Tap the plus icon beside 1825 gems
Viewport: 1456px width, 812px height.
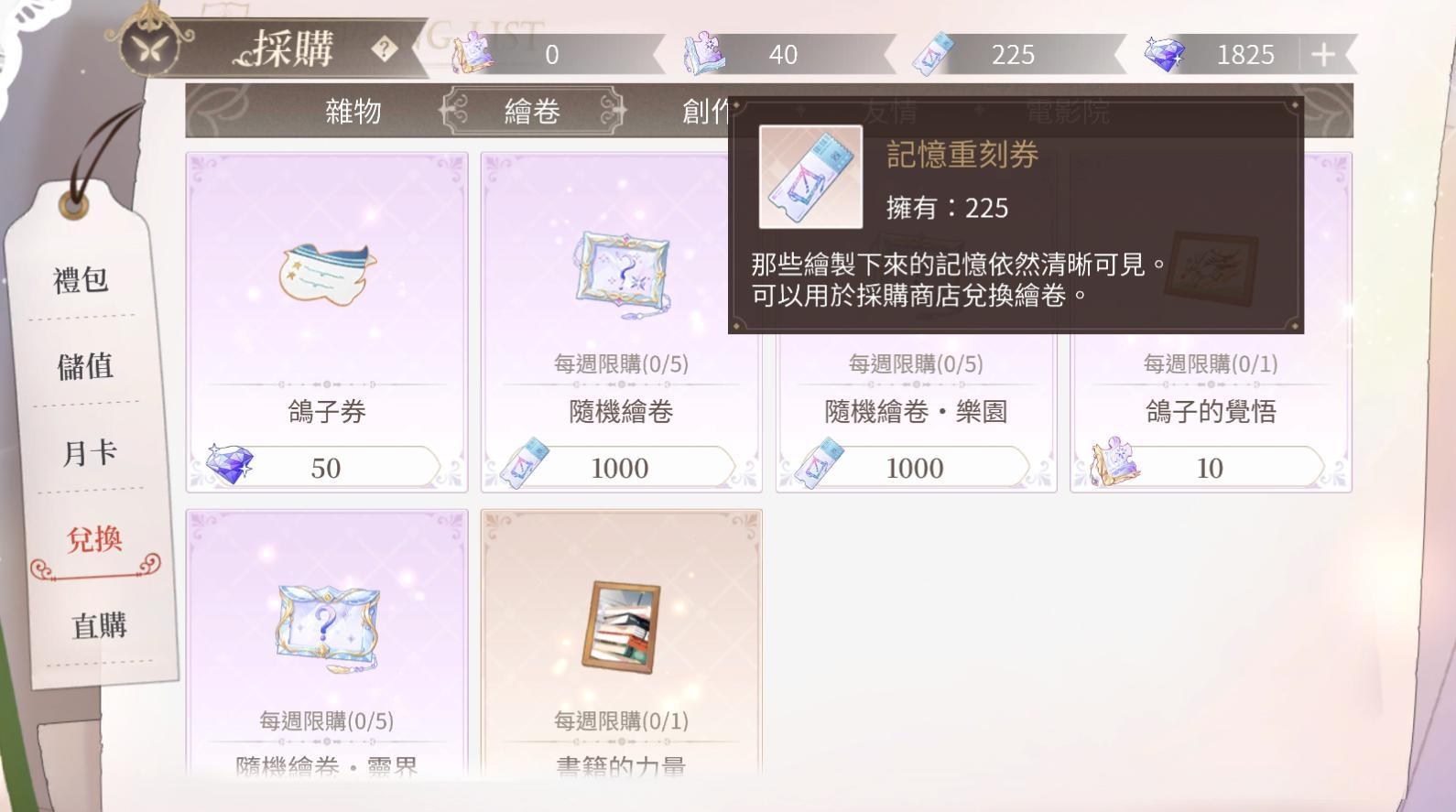[1322, 55]
